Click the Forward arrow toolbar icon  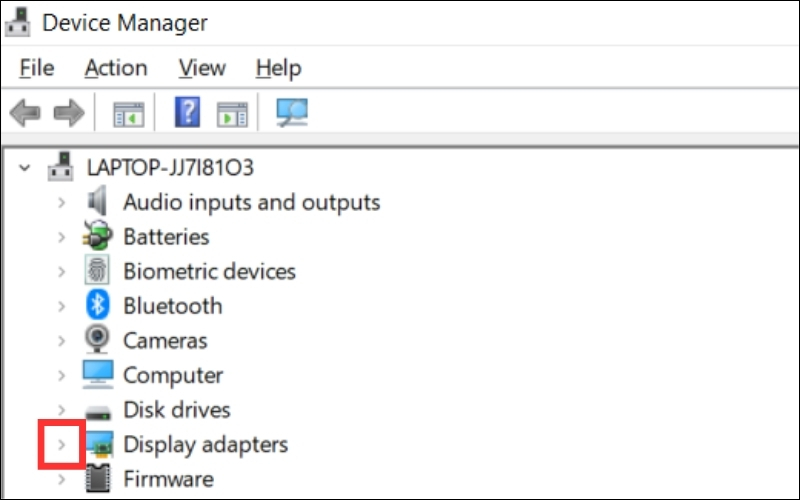[x=69, y=113]
